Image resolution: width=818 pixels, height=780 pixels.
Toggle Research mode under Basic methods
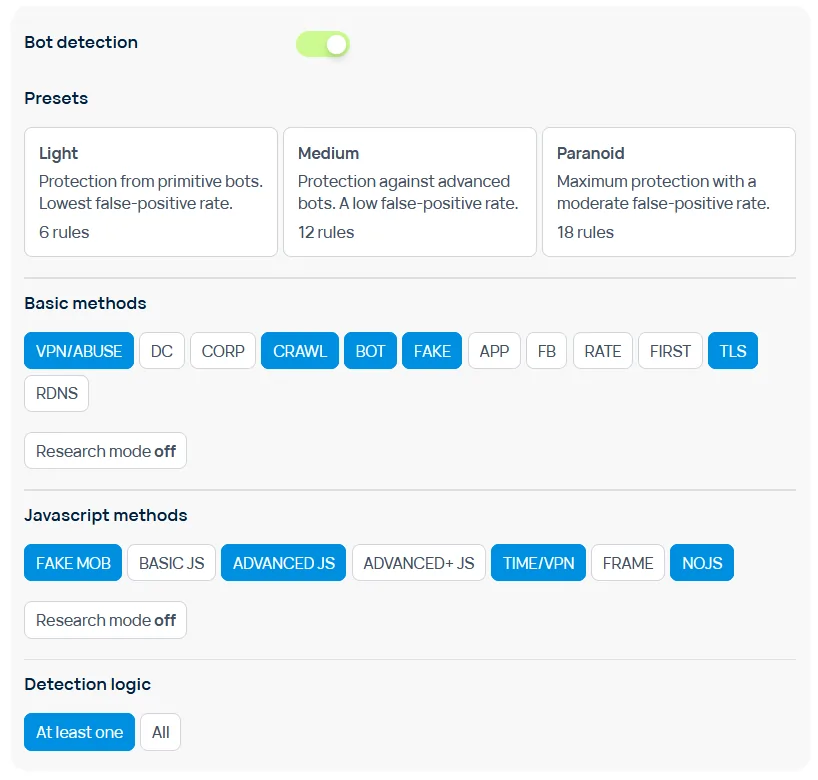pos(105,451)
